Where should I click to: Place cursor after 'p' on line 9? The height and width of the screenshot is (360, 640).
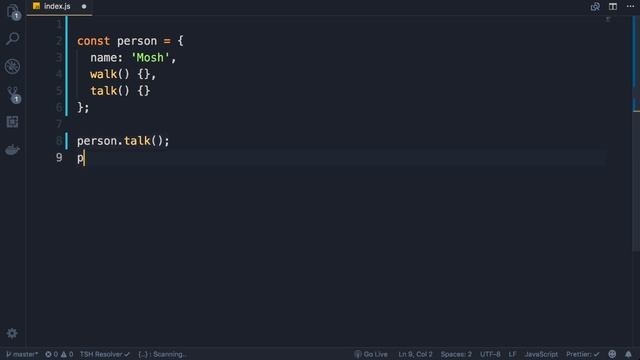(x=84, y=158)
